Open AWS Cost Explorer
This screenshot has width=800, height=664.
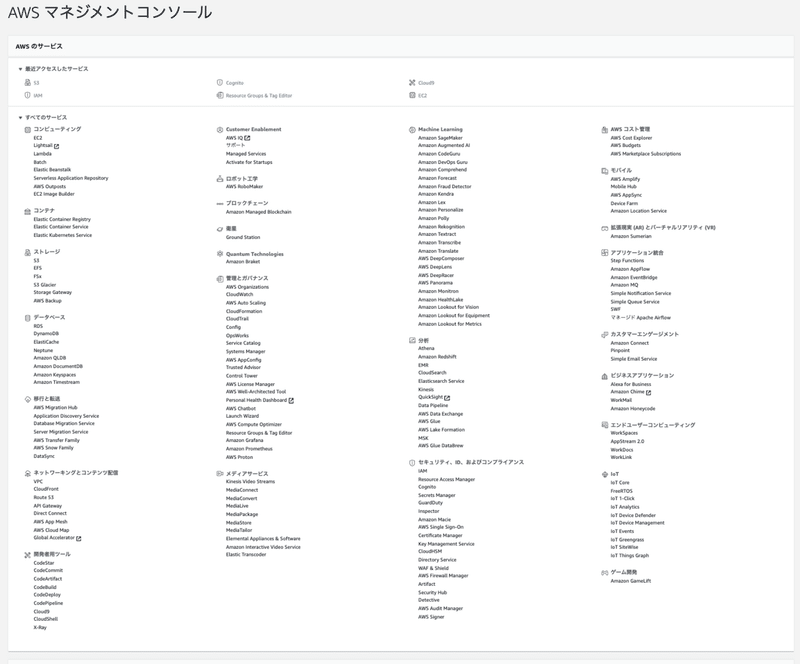[x=631, y=138]
